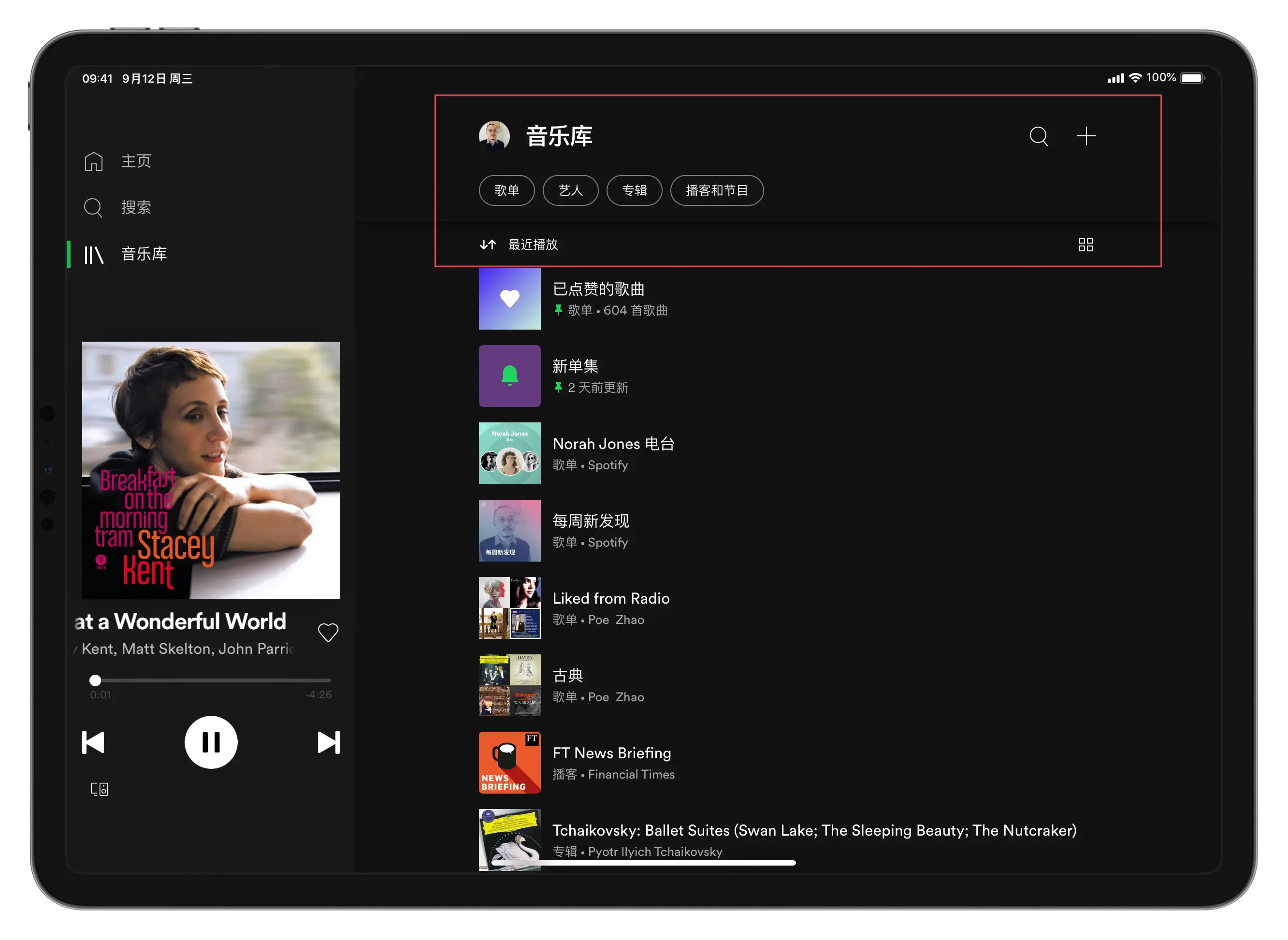Viewport: 1288px width, 940px height.
Task: Click the battery icon in status bar
Action: 1192,78
